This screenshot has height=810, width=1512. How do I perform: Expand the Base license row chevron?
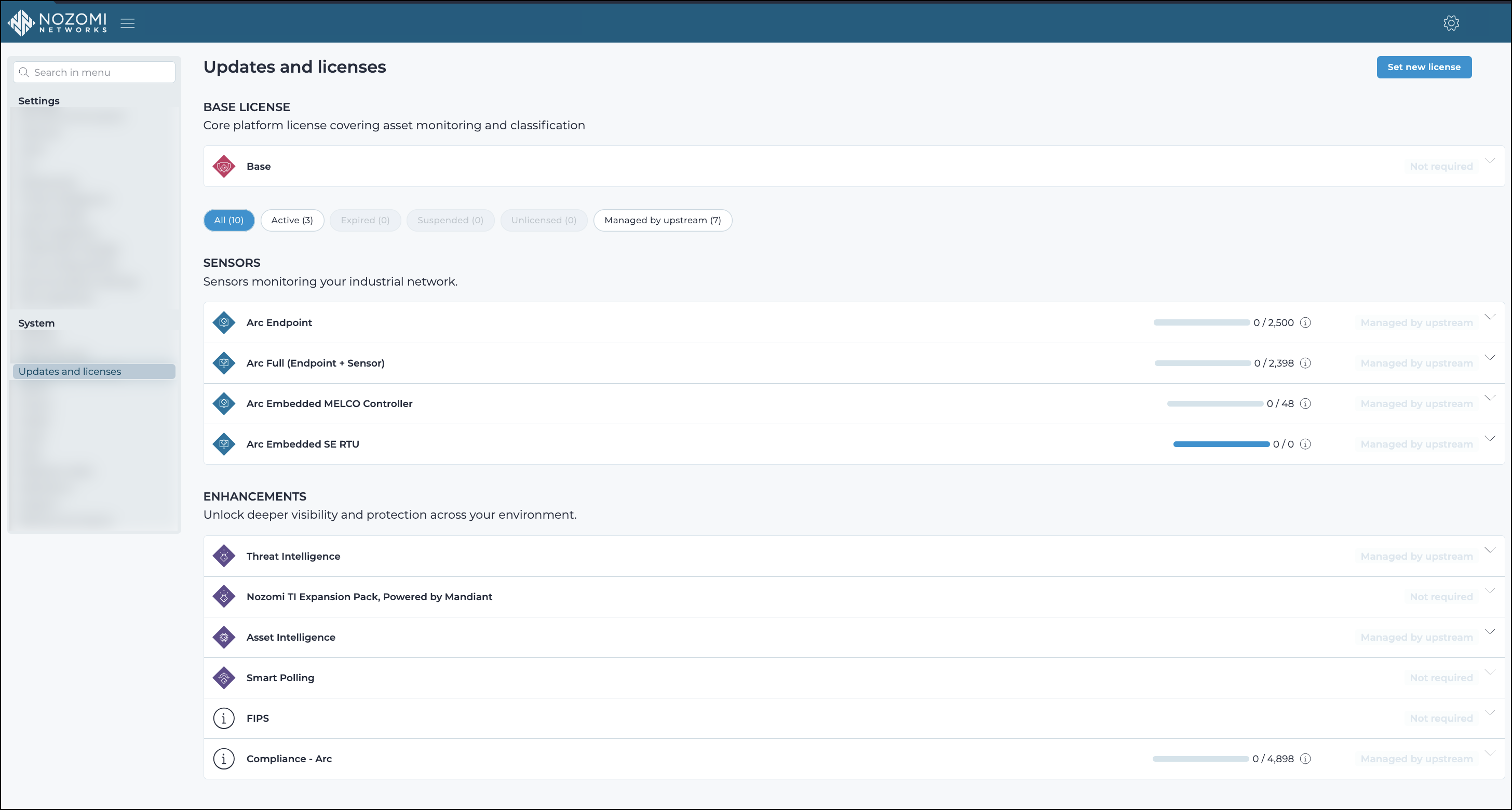pyautogui.click(x=1490, y=160)
